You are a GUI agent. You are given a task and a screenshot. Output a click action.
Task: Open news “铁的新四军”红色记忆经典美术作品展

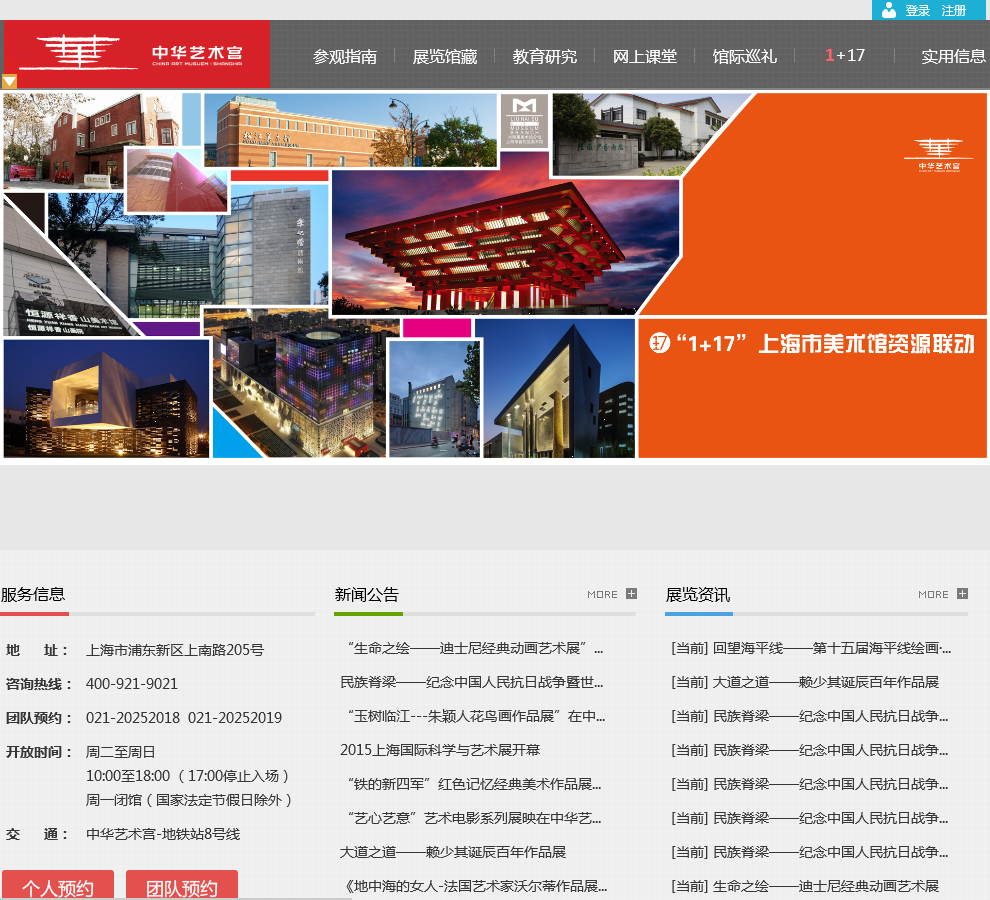pos(471,784)
